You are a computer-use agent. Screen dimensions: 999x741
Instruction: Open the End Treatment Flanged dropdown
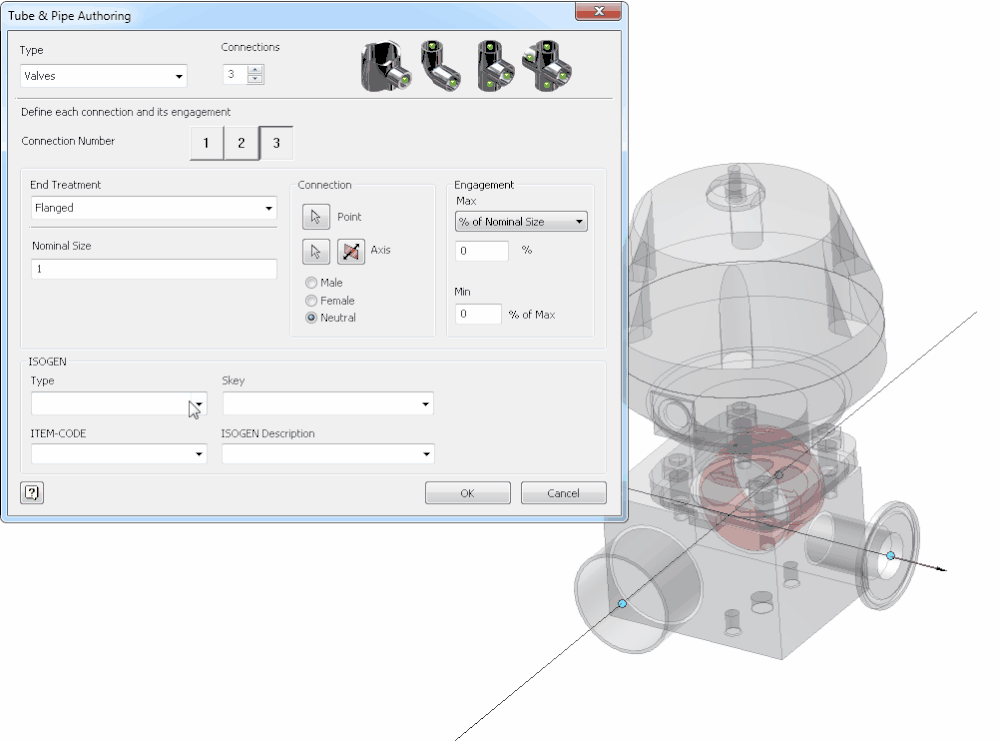point(154,208)
